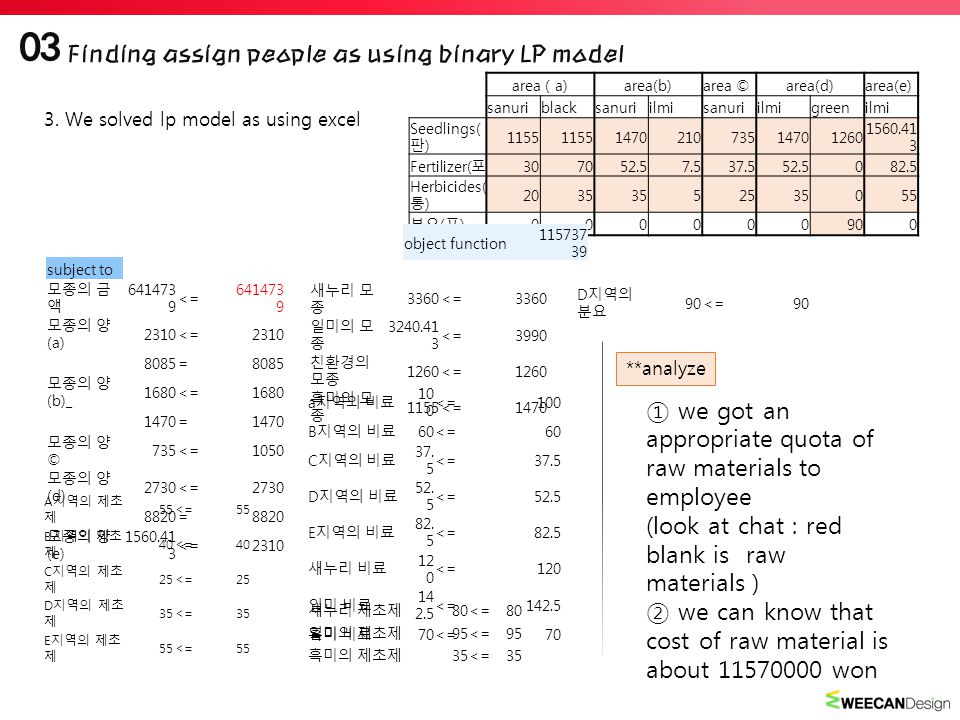The height and width of the screenshot is (720, 960).
Task: Select the object function value 11573739
Action: click(563, 243)
